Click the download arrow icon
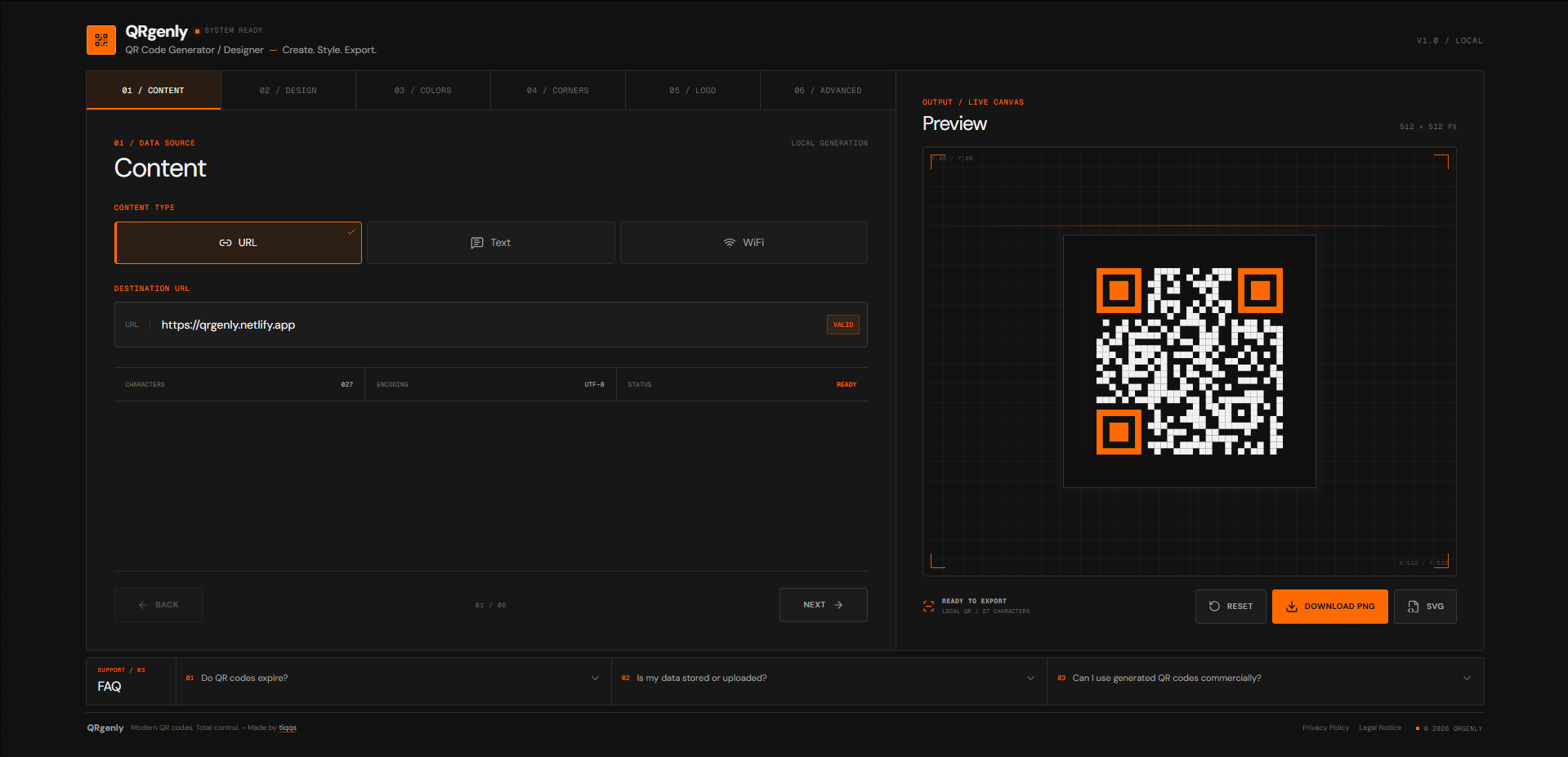 click(1292, 607)
